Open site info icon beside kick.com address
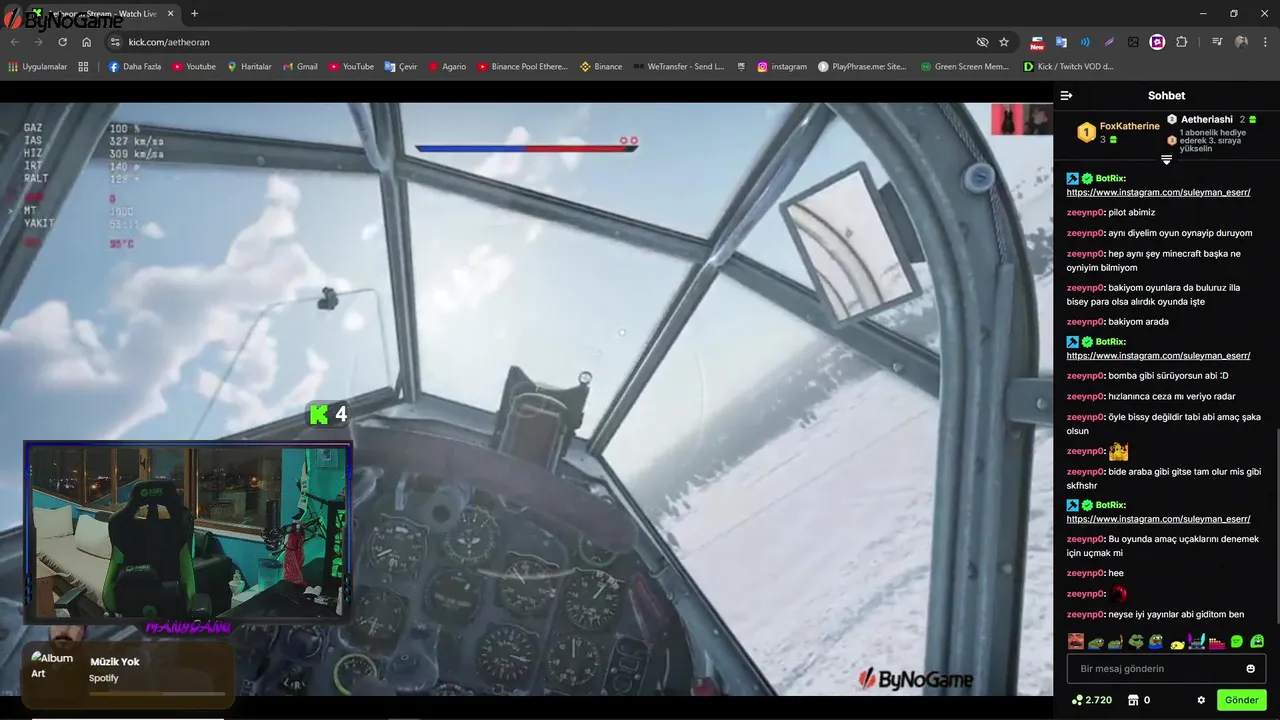1280x720 pixels. [115, 42]
